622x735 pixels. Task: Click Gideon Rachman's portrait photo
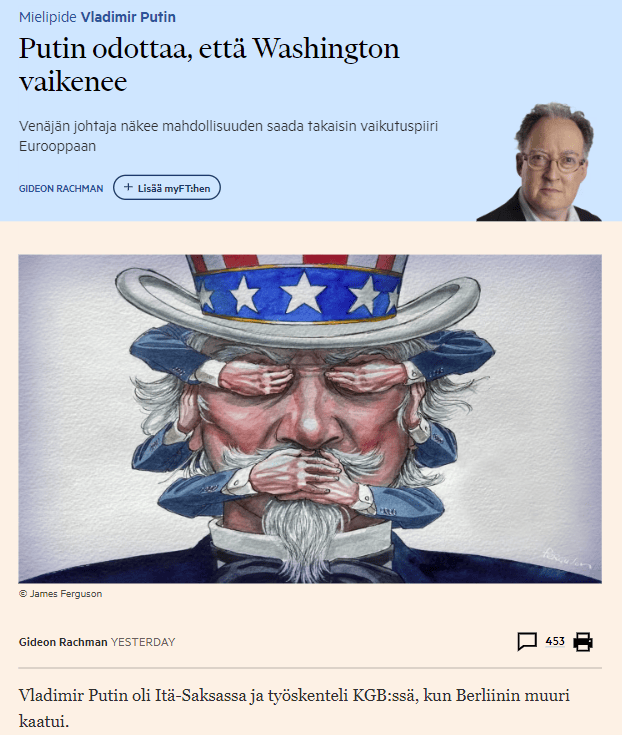539,162
